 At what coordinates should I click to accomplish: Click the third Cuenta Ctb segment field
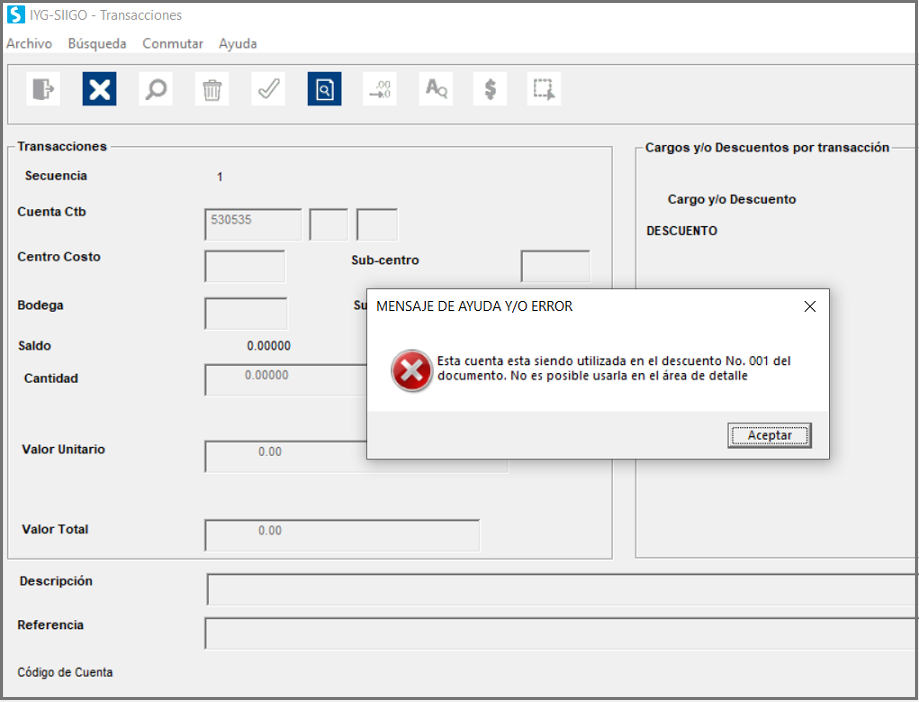377,224
